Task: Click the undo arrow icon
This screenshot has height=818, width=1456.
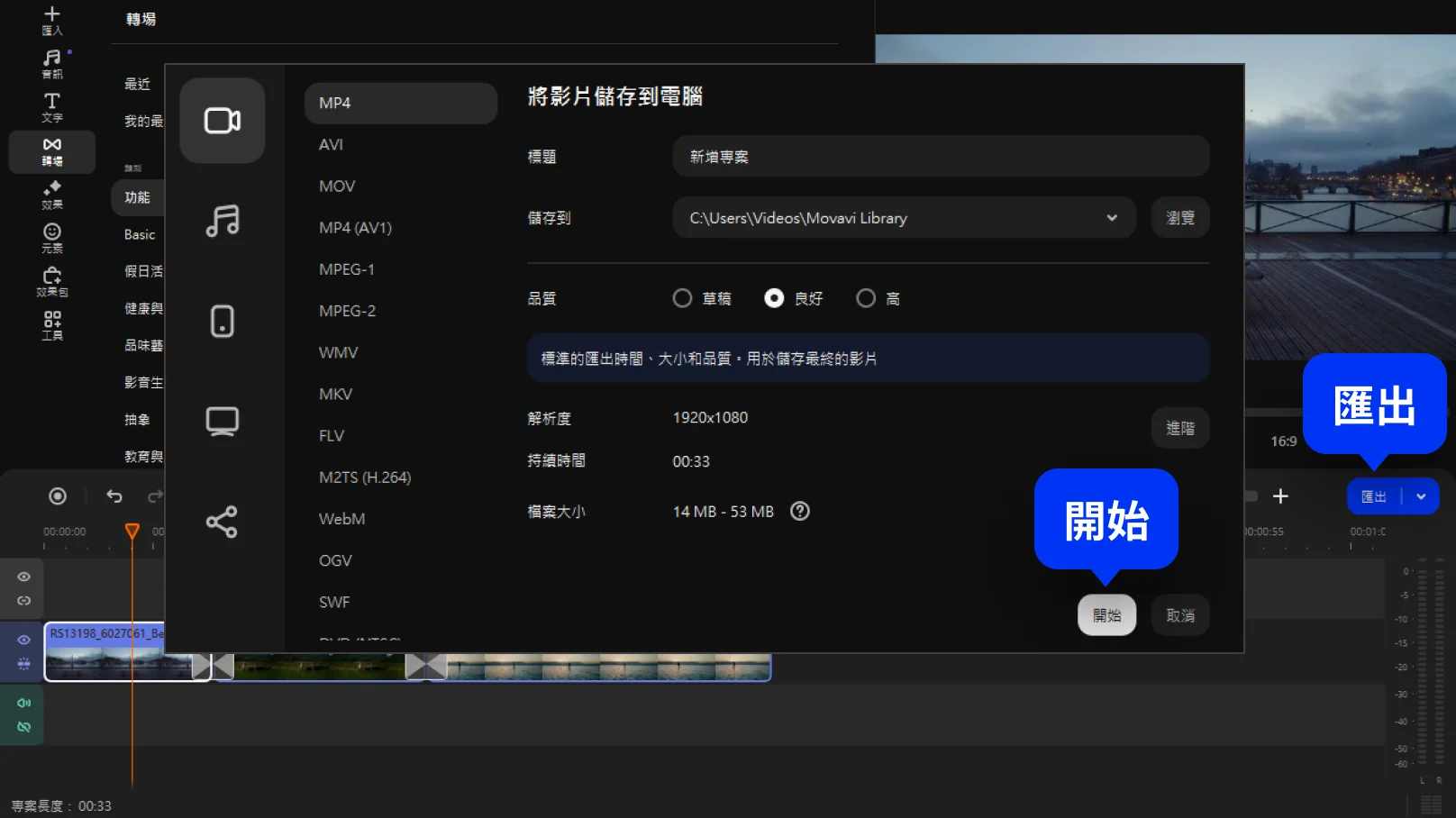Action: click(x=114, y=496)
